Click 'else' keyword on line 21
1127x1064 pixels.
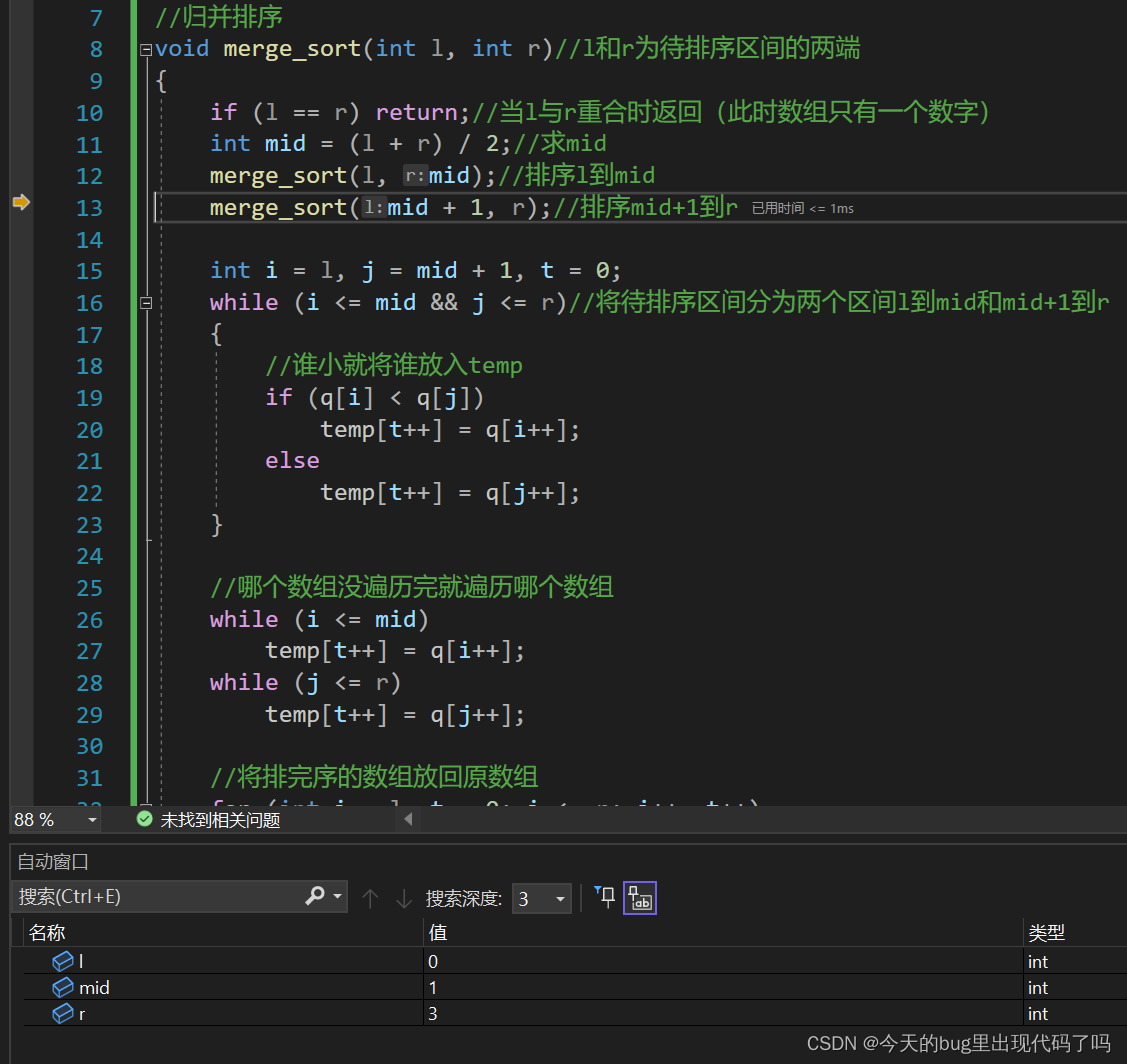coord(293,460)
